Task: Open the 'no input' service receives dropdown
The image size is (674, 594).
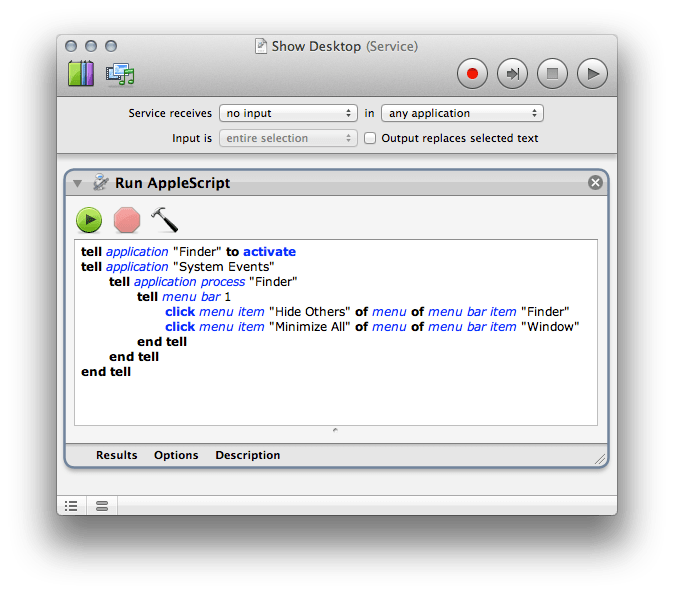Action: [x=288, y=113]
